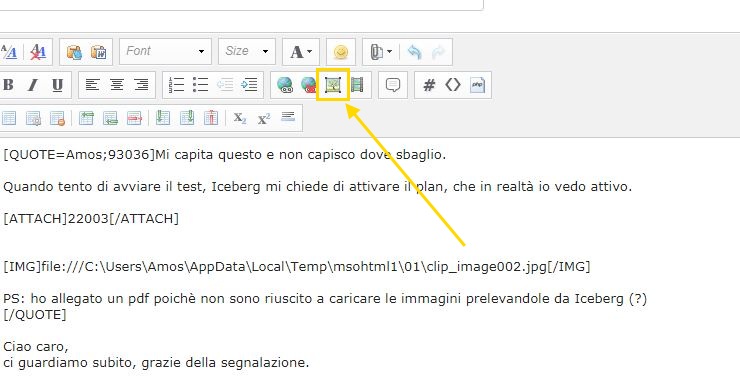Toggle Italic formatting

pyautogui.click(x=33, y=85)
